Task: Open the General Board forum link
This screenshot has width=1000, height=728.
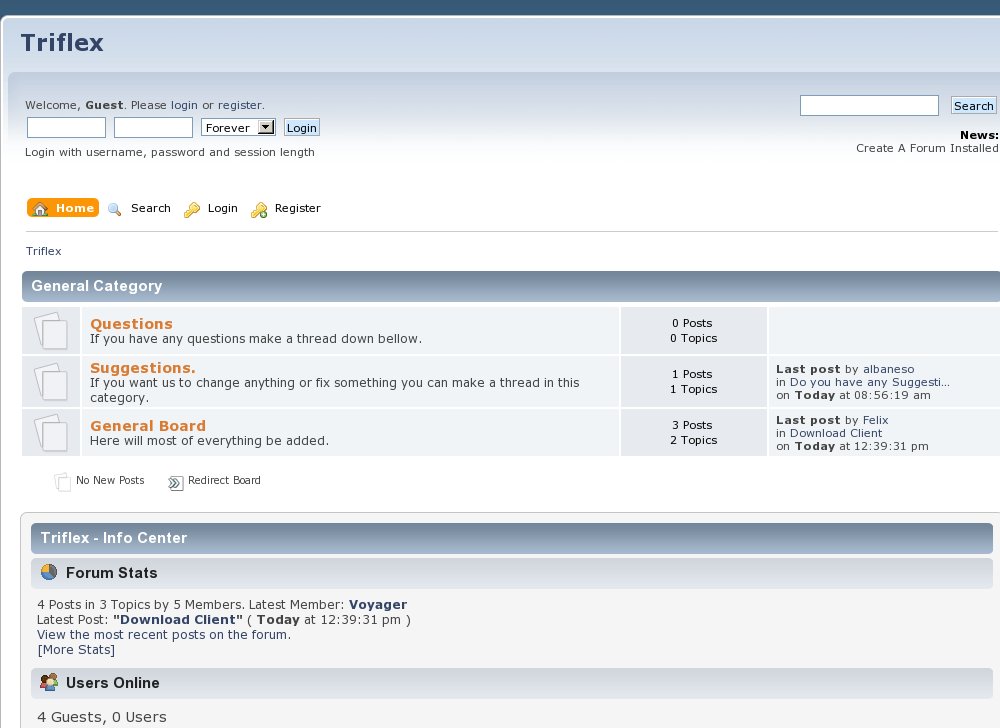Action: coord(148,426)
